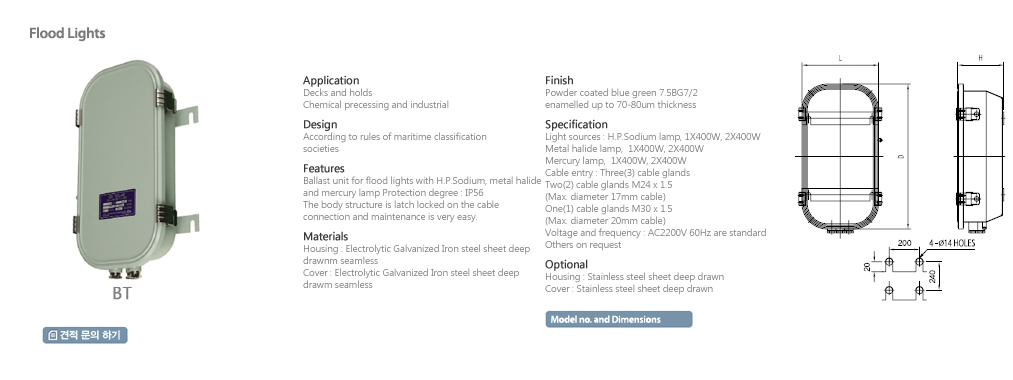This screenshot has height=380, width=1013.
Task: Click the Finish section heading
Action: click(x=559, y=81)
